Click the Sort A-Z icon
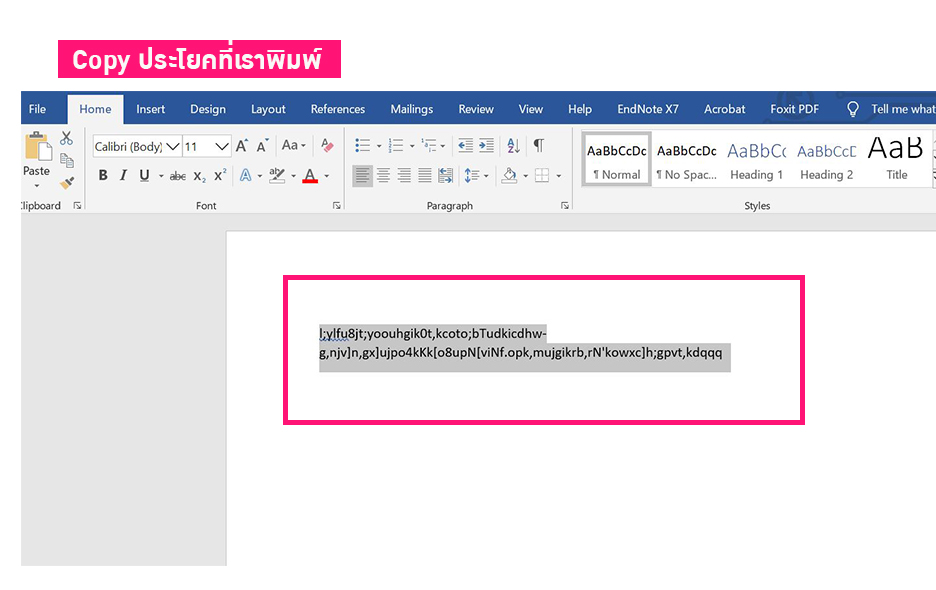The height and width of the screenshot is (590, 936). pyautogui.click(x=513, y=146)
